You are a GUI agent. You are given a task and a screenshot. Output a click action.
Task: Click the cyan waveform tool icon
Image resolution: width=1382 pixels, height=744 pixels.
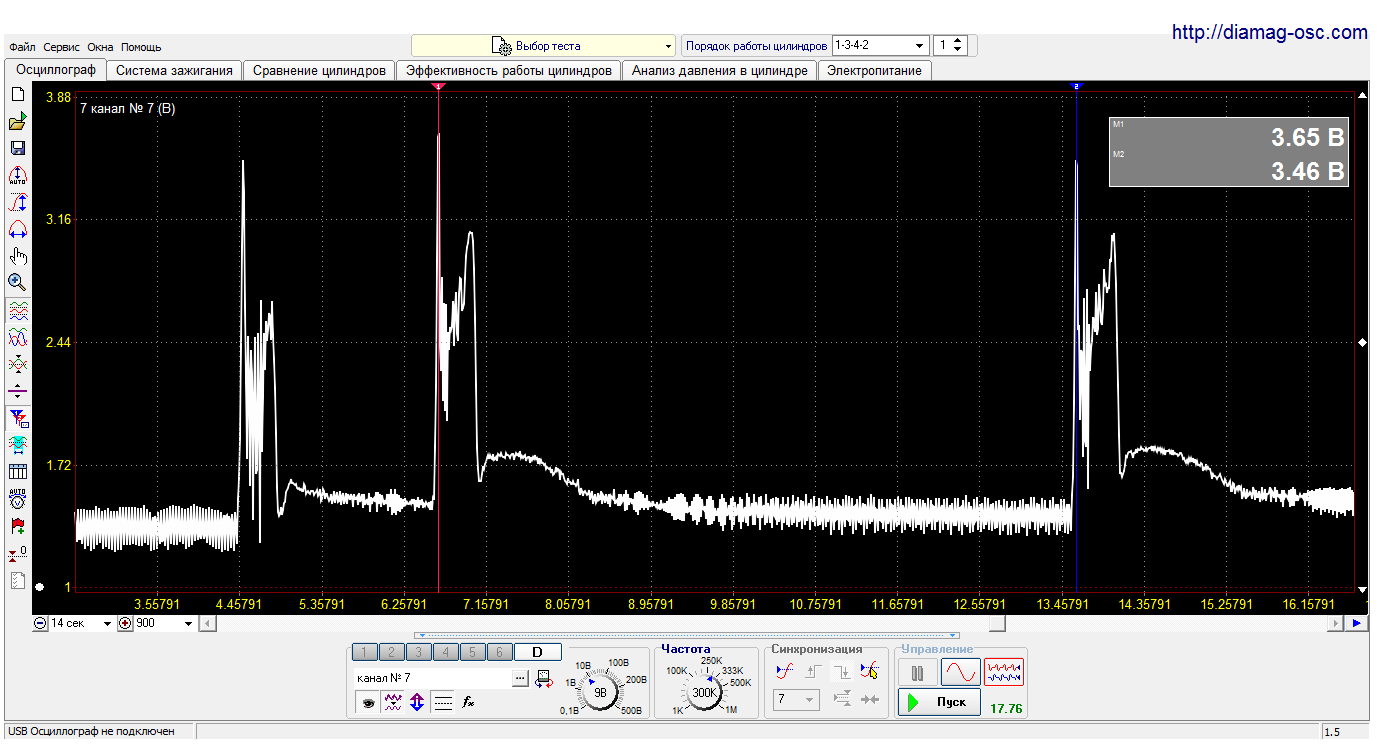tap(17, 444)
